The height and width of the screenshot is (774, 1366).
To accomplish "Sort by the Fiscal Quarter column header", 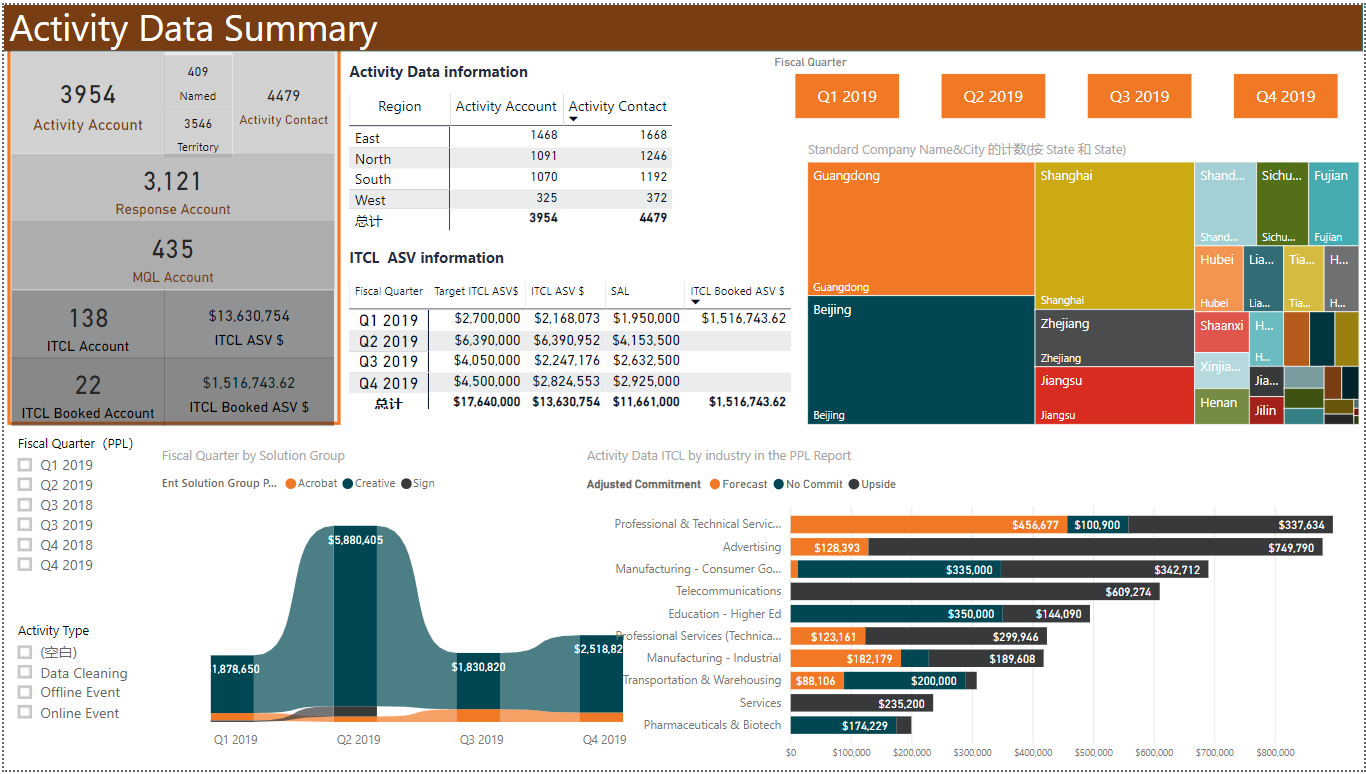I will pos(389,292).
